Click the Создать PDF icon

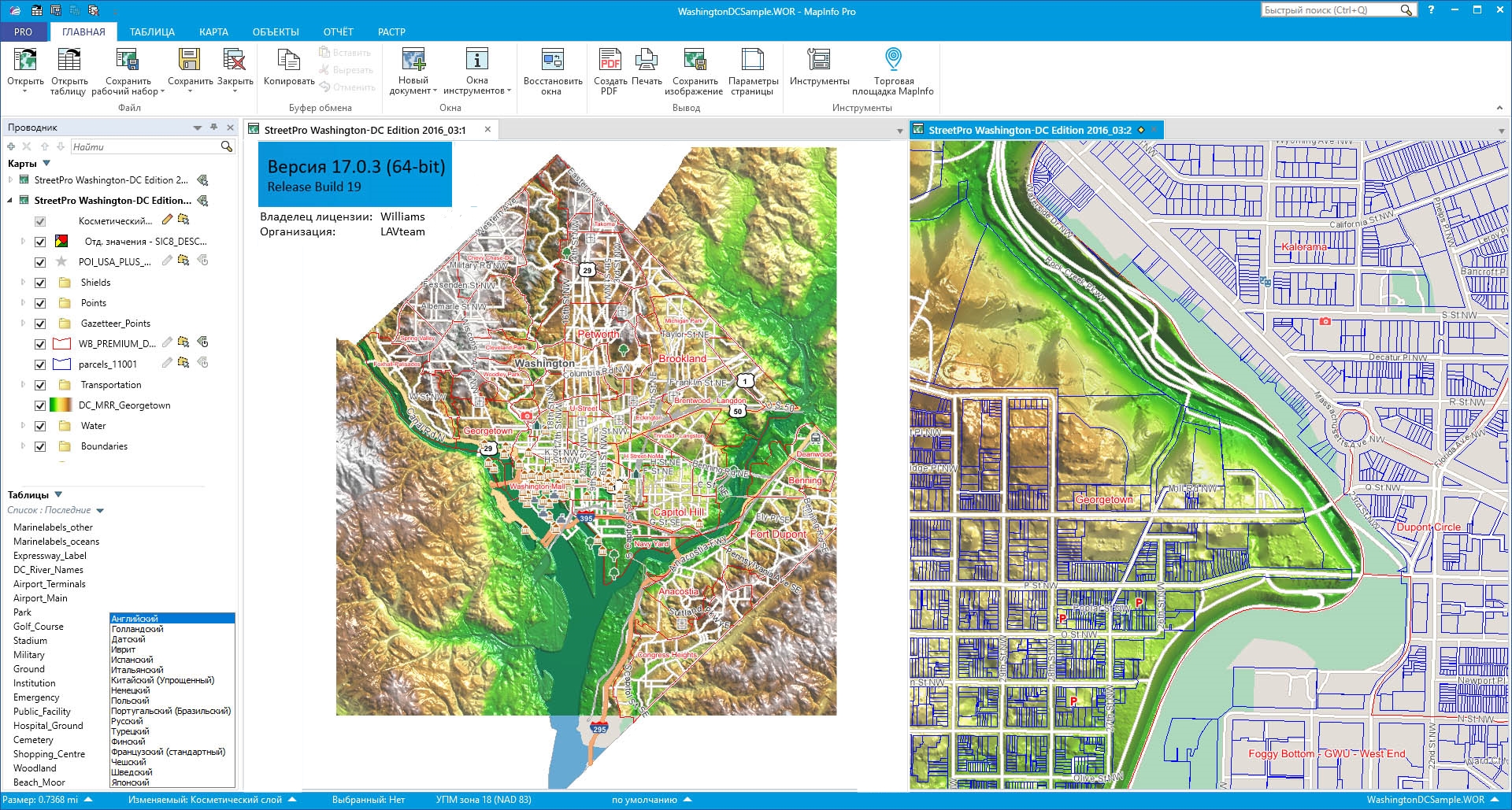[x=610, y=60]
